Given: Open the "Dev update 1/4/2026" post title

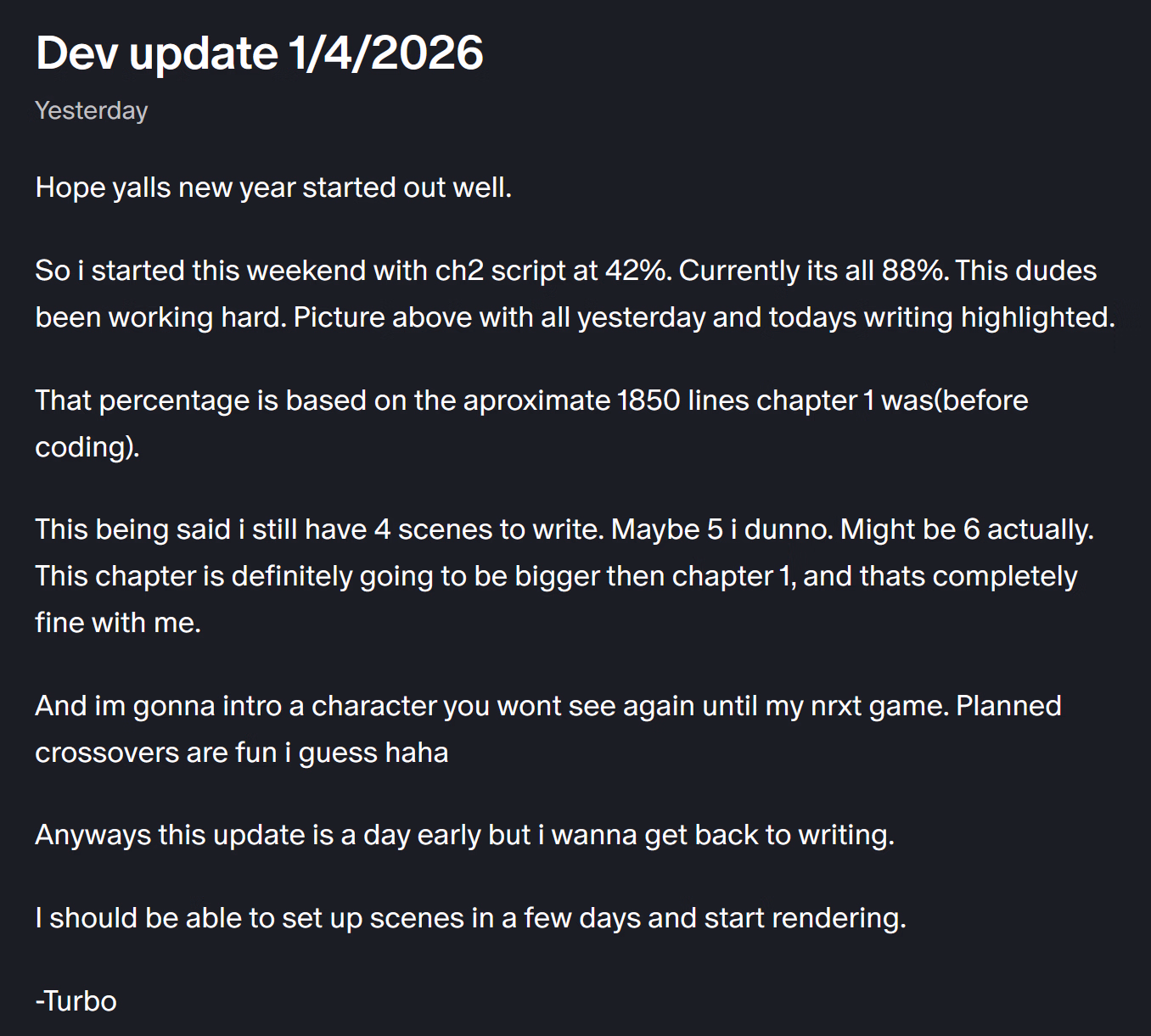Looking at the screenshot, I should (260, 53).
